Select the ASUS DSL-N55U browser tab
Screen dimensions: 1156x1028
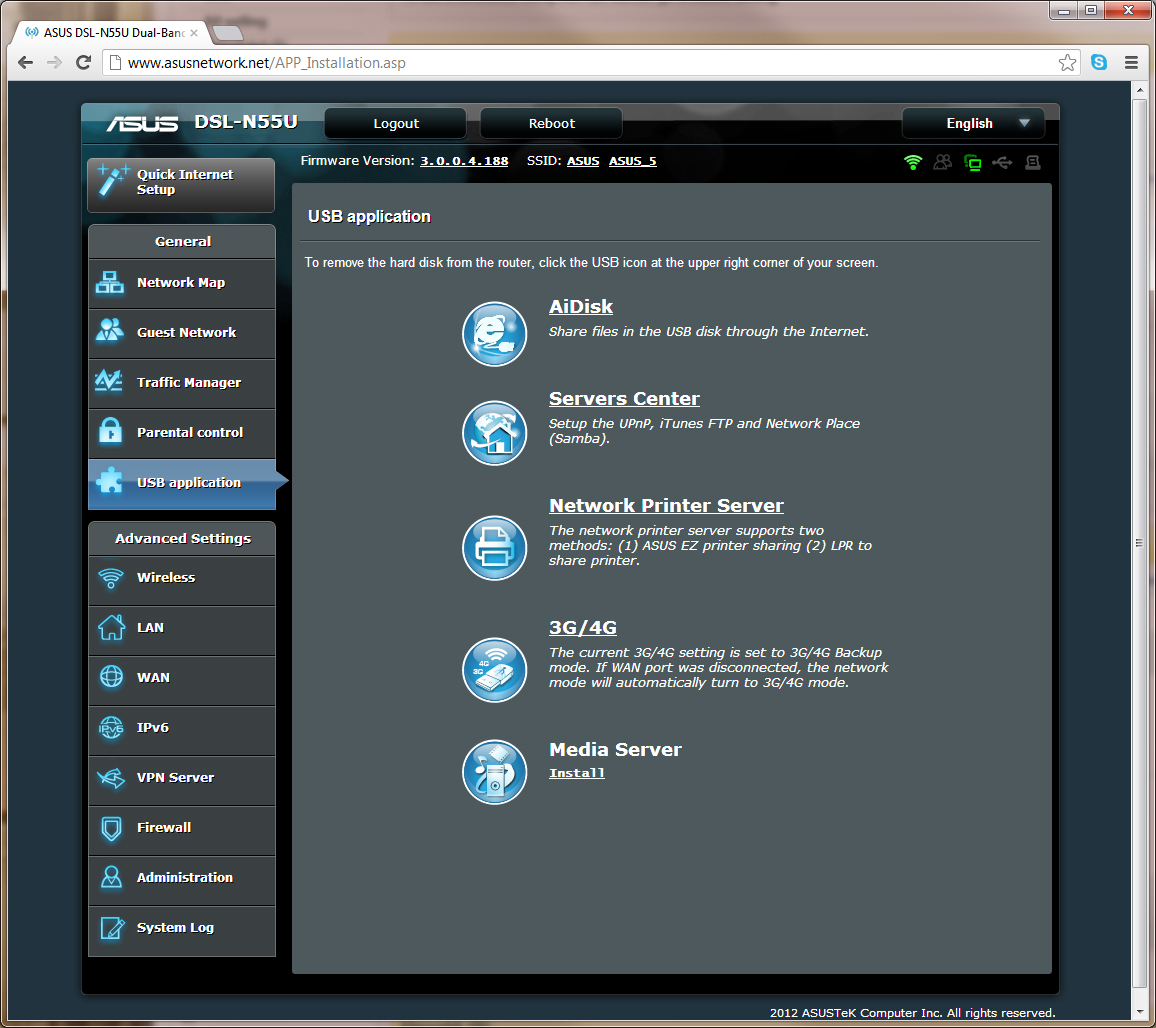(x=111, y=32)
